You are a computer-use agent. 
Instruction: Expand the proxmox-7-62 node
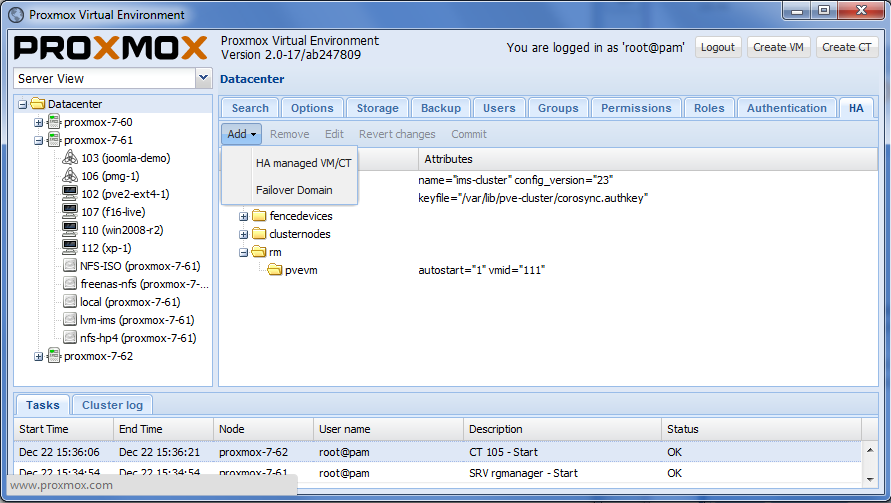(x=39, y=356)
